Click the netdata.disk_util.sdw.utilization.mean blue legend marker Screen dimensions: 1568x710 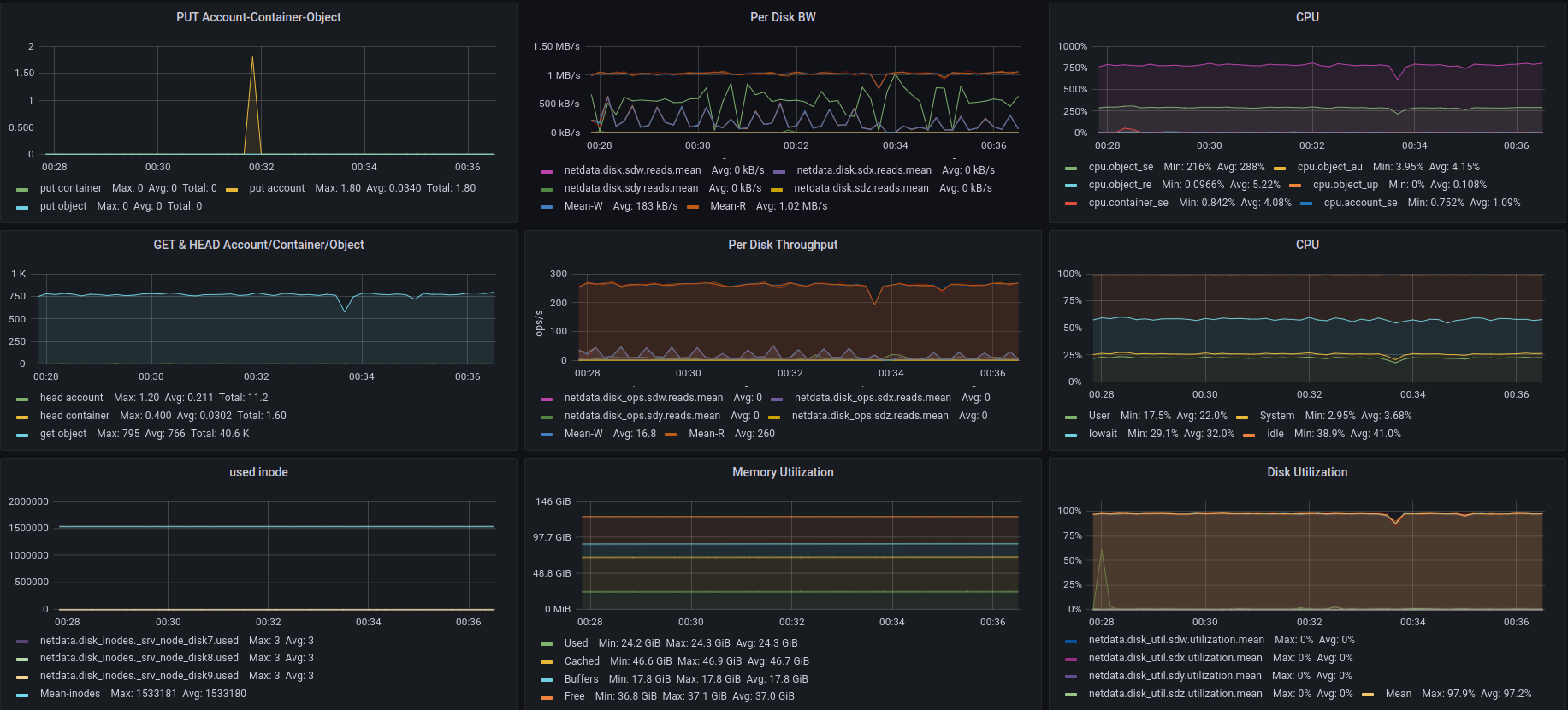click(1071, 641)
